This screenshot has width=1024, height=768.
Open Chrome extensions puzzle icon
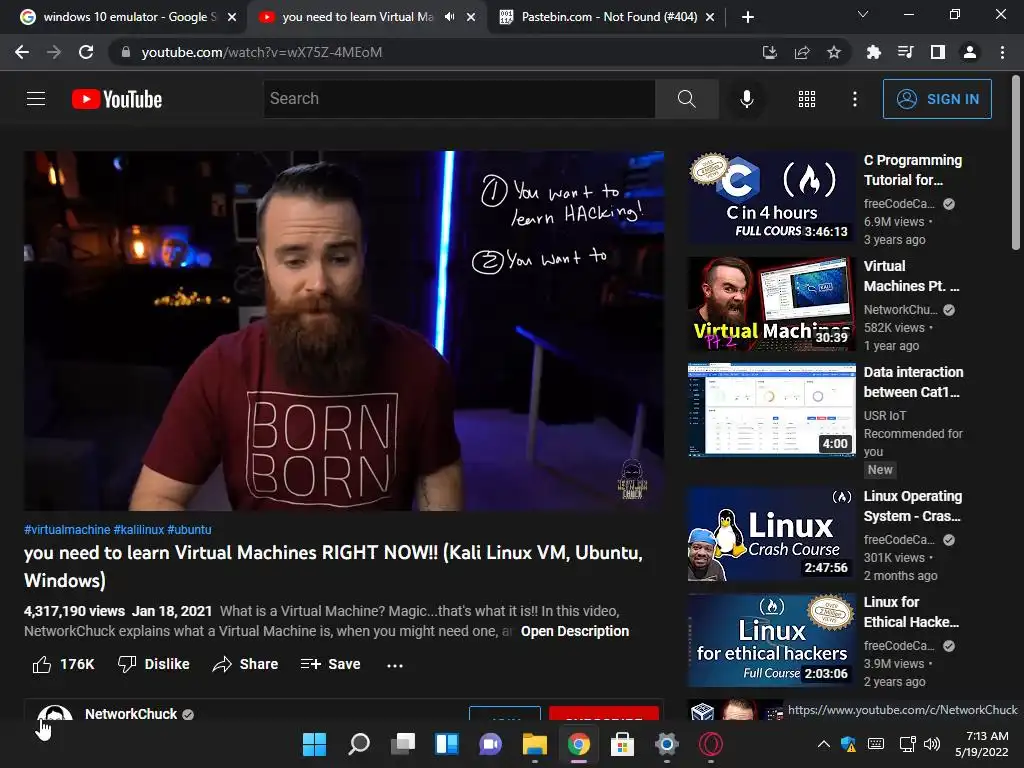click(873, 52)
